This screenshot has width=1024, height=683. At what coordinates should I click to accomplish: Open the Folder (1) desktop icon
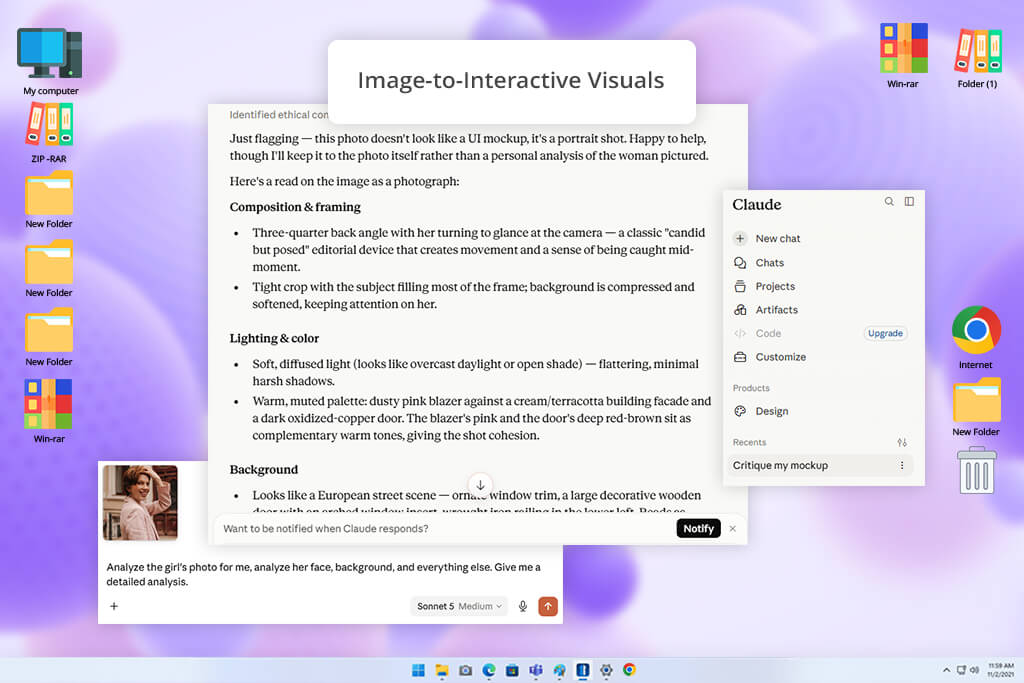[x=977, y=57]
